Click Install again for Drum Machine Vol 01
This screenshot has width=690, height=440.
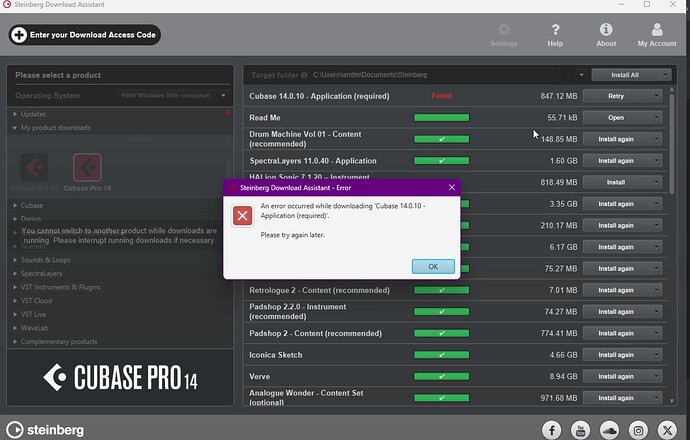[616, 139]
